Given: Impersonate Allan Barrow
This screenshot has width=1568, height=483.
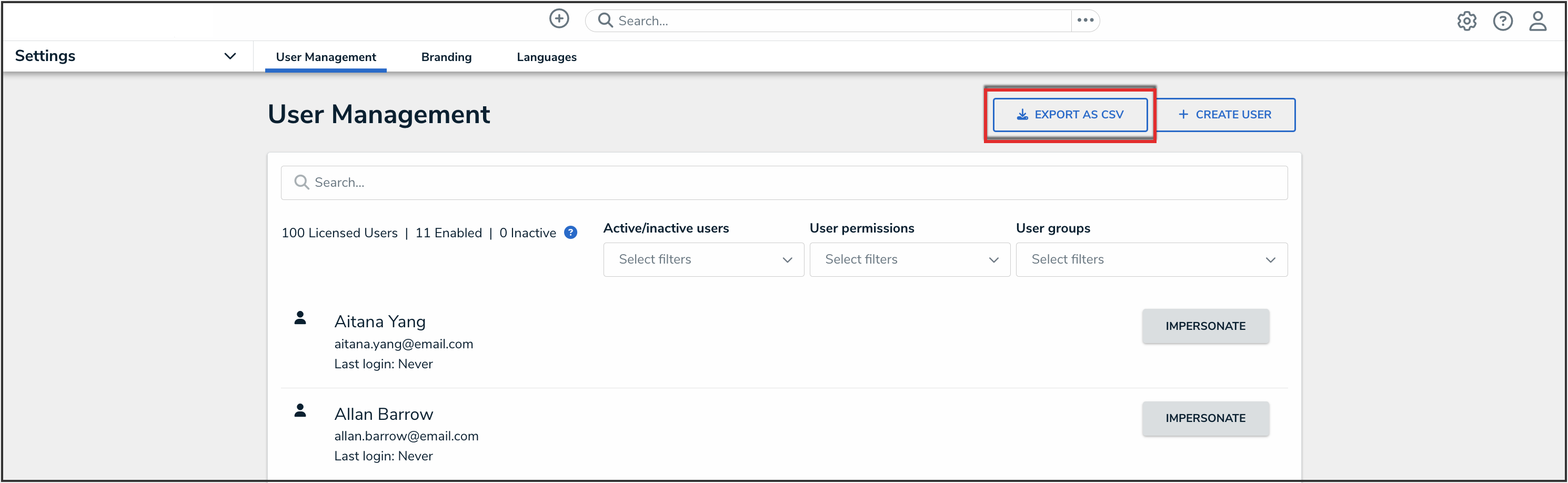Looking at the screenshot, I should (1204, 418).
